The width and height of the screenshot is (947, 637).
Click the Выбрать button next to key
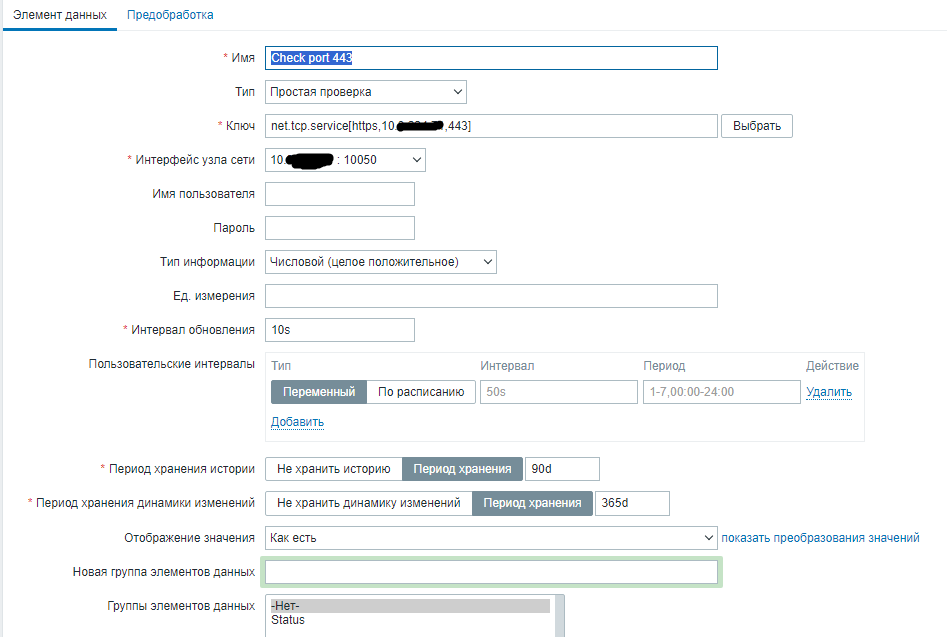click(757, 126)
